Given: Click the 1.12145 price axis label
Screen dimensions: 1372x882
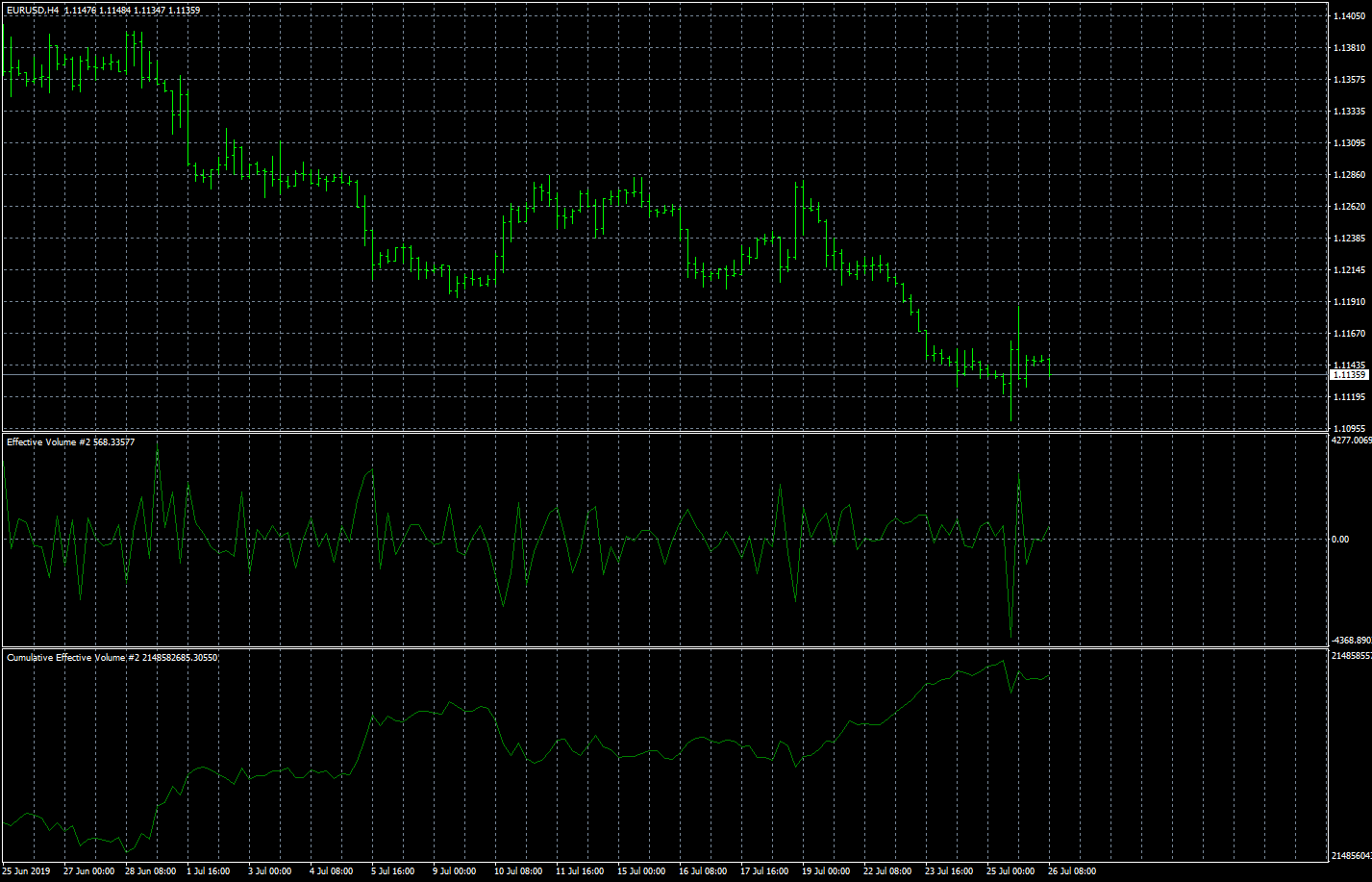Looking at the screenshot, I should (x=1351, y=270).
